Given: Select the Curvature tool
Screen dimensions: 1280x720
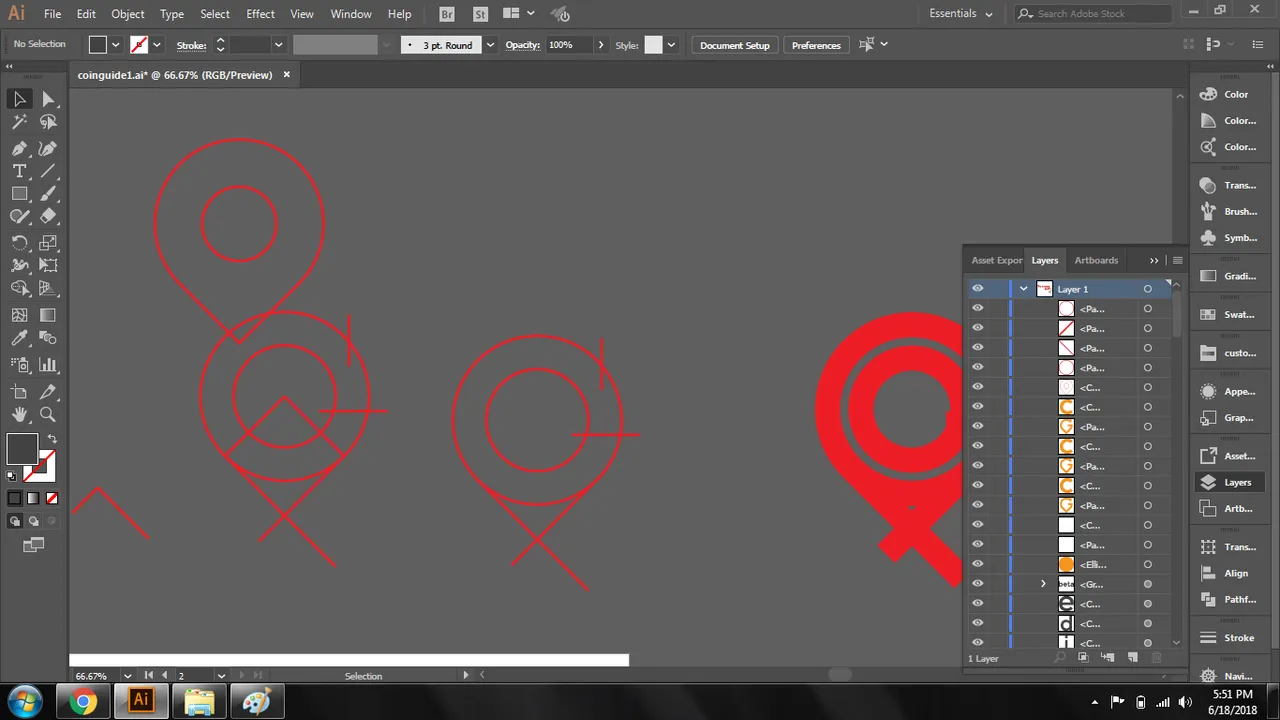Looking at the screenshot, I should click(48, 148).
